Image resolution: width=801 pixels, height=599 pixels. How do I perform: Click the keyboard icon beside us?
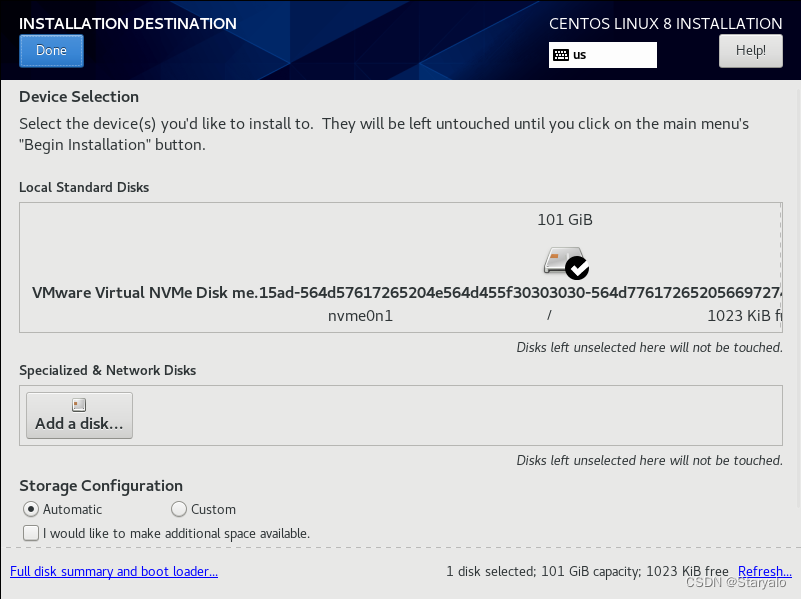coord(561,55)
